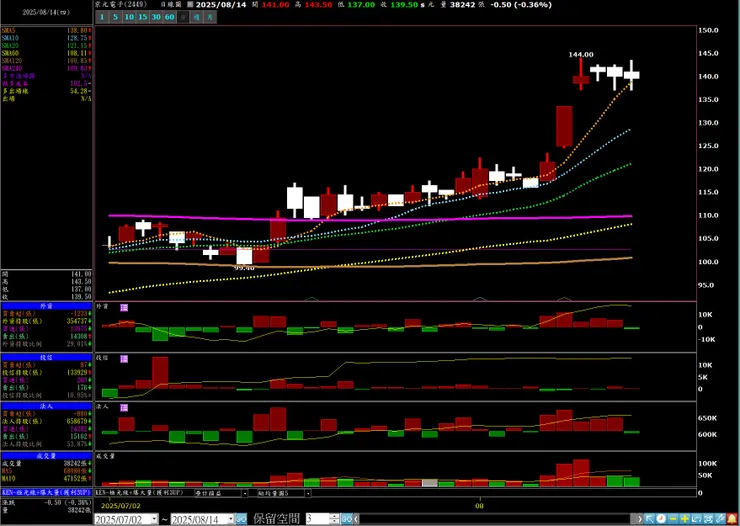Click the scroll-right arrow of chart scrollbar
This screenshot has width=740, height=526.
click(639, 519)
